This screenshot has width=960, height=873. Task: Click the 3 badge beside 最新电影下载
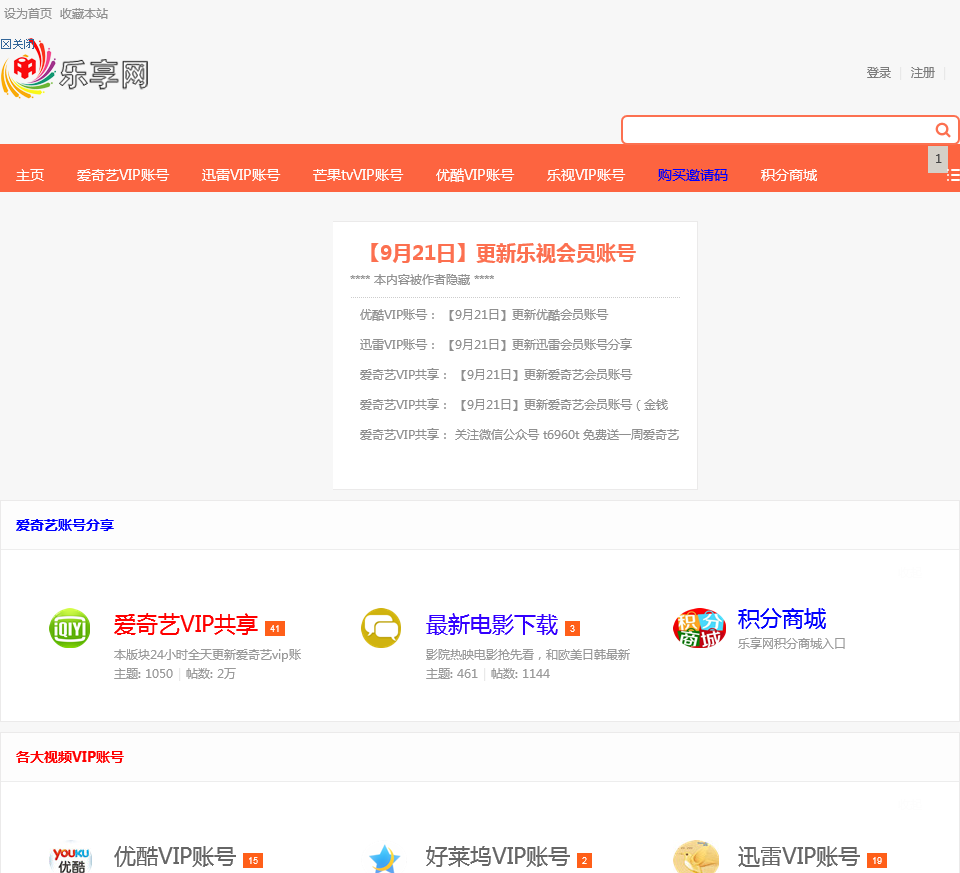point(572,628)
